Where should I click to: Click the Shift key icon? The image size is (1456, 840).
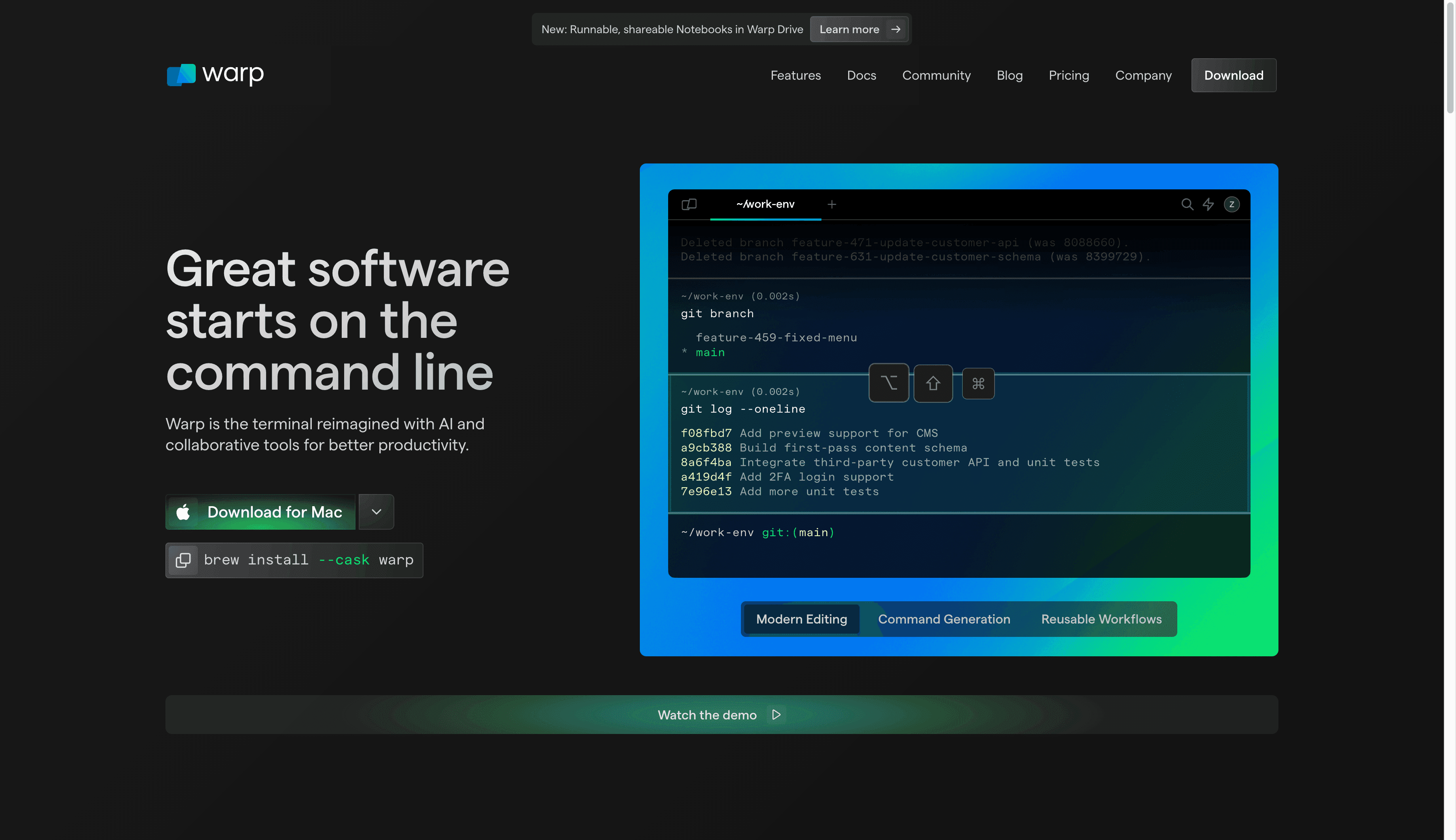click(x=933, y=383)
